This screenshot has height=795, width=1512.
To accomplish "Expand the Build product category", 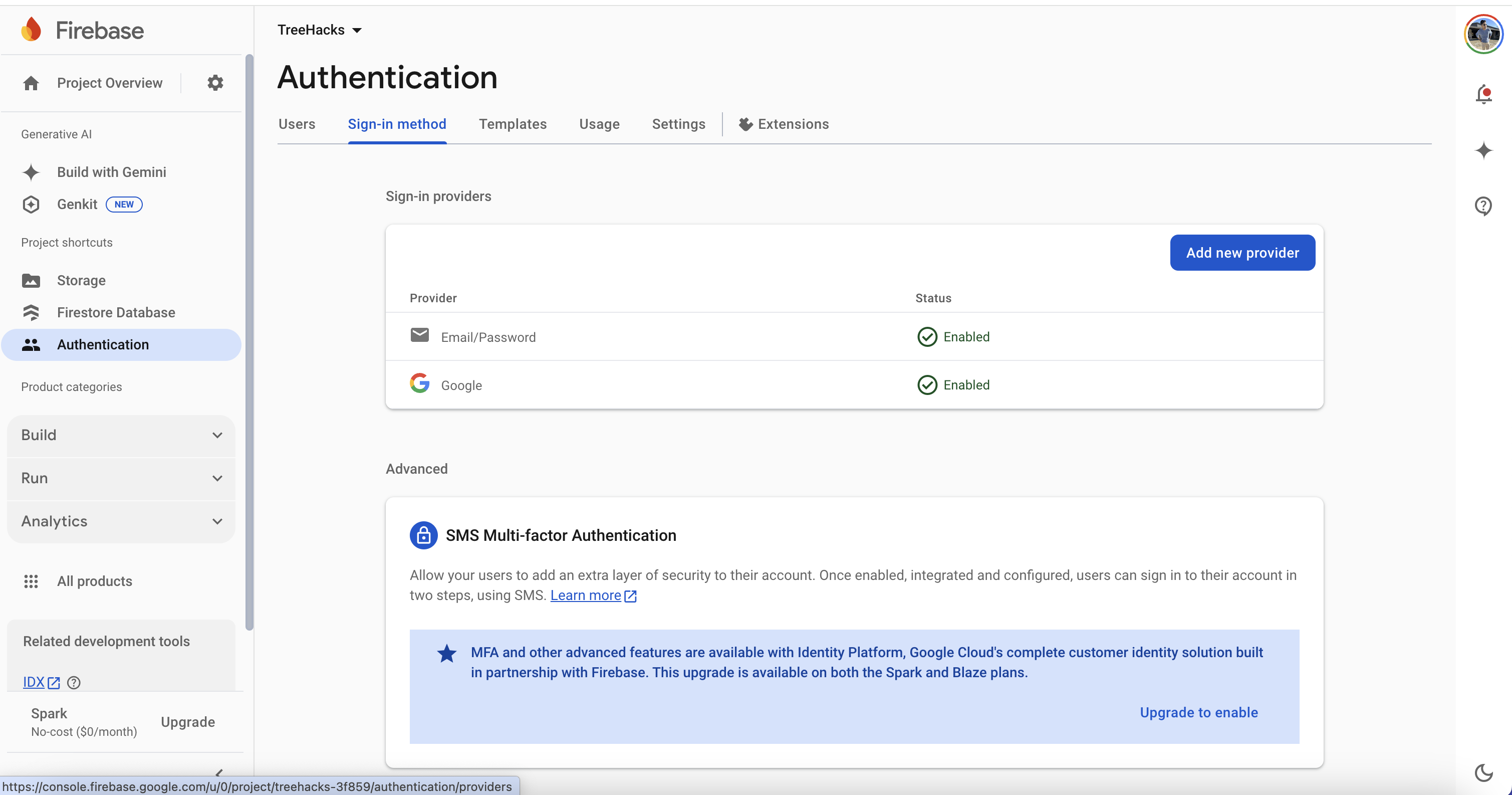I will tap(122, 435).
